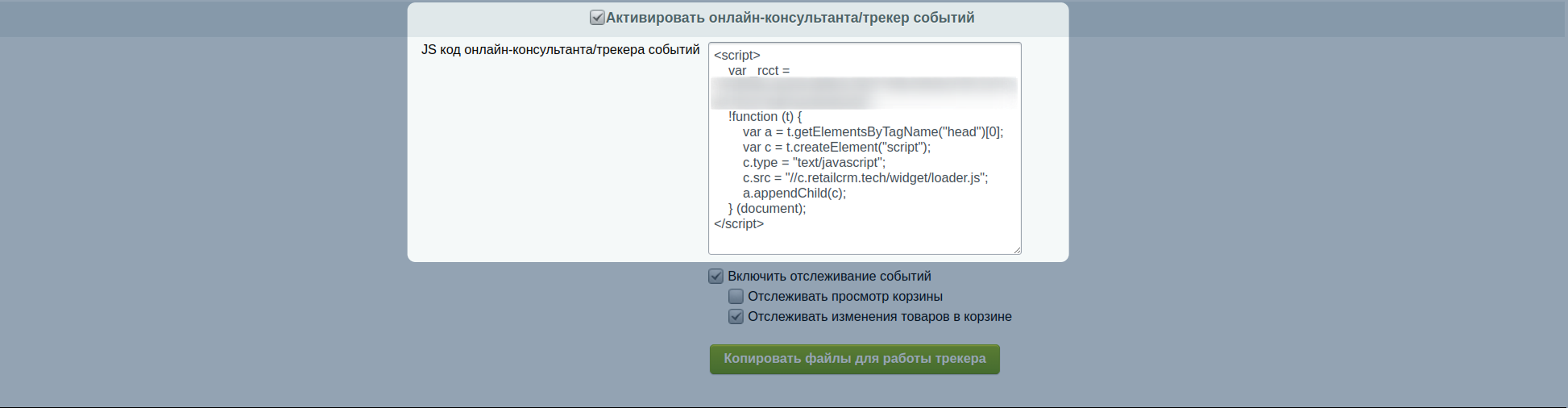Click the var _rcct = line

coord(759,71)
